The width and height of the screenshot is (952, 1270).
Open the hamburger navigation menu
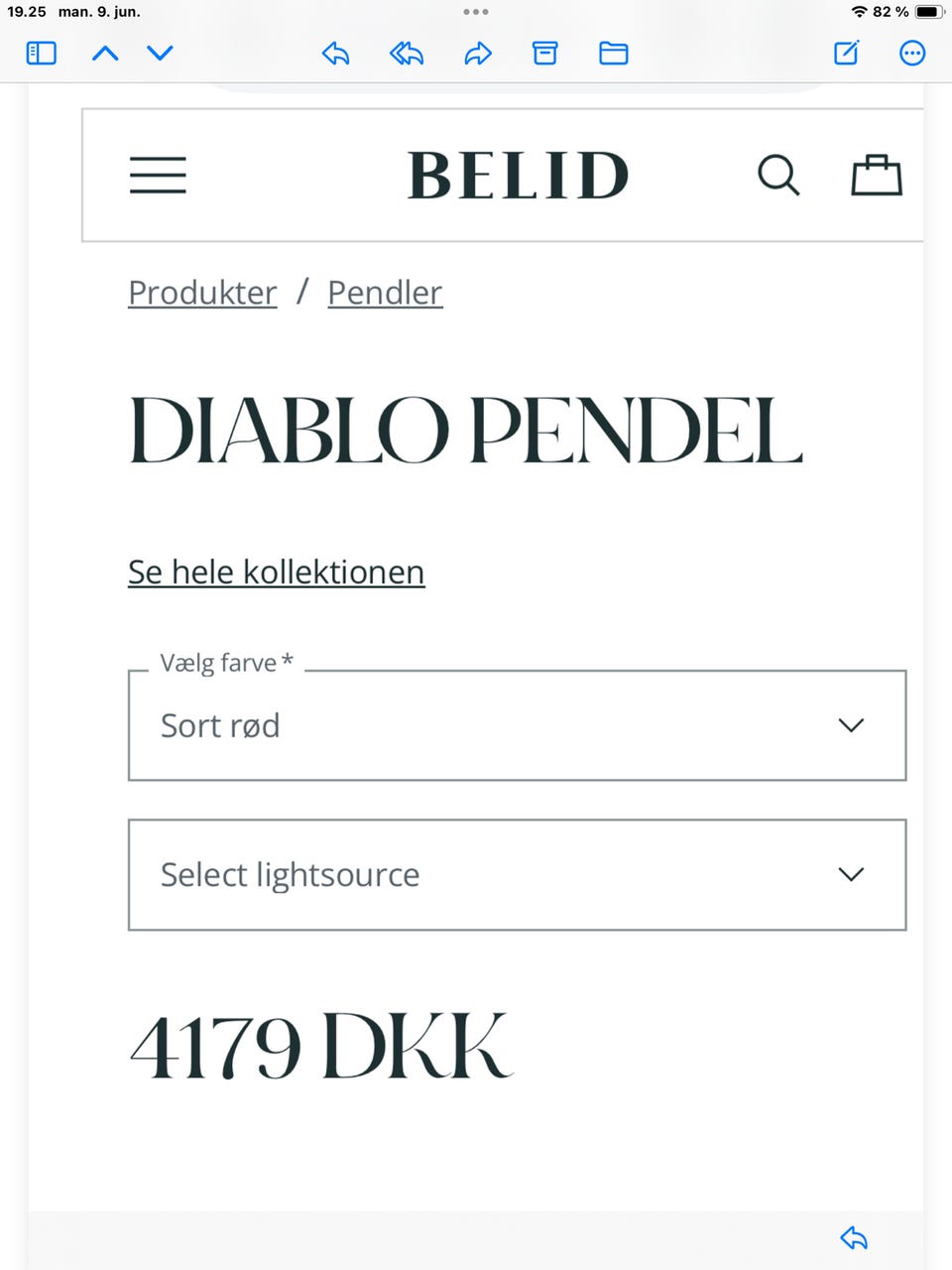(158, 175)
